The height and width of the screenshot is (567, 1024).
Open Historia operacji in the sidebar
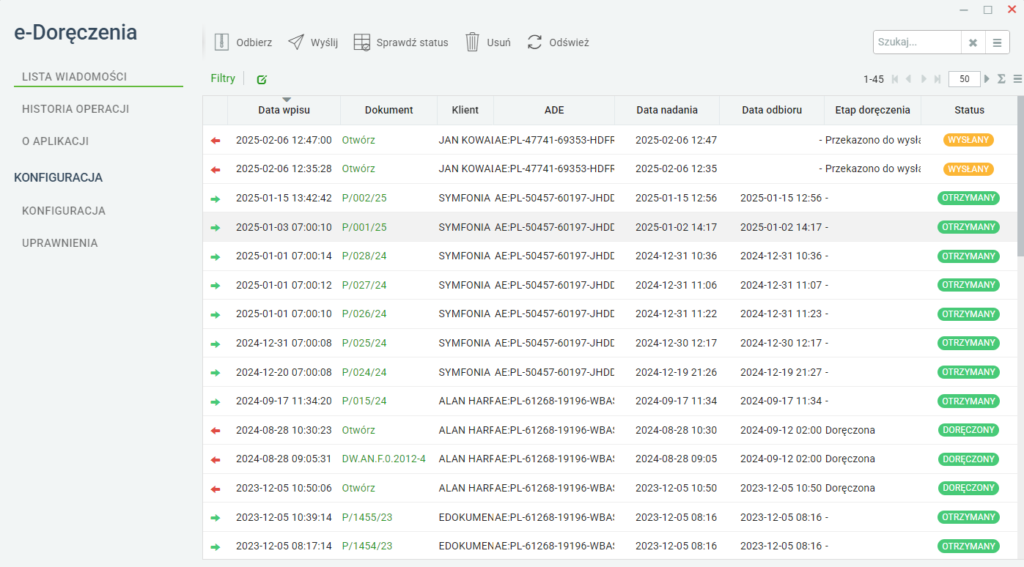[76, 109]
